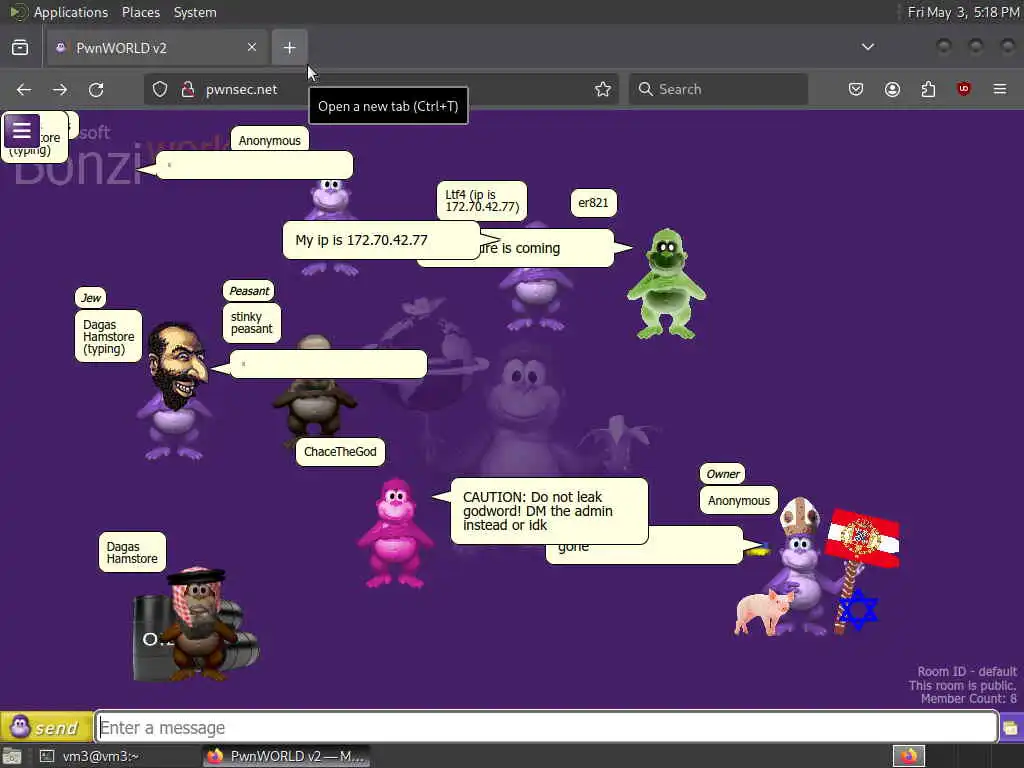Go forward with the browser forward arrow

click(x=60, y=89)
